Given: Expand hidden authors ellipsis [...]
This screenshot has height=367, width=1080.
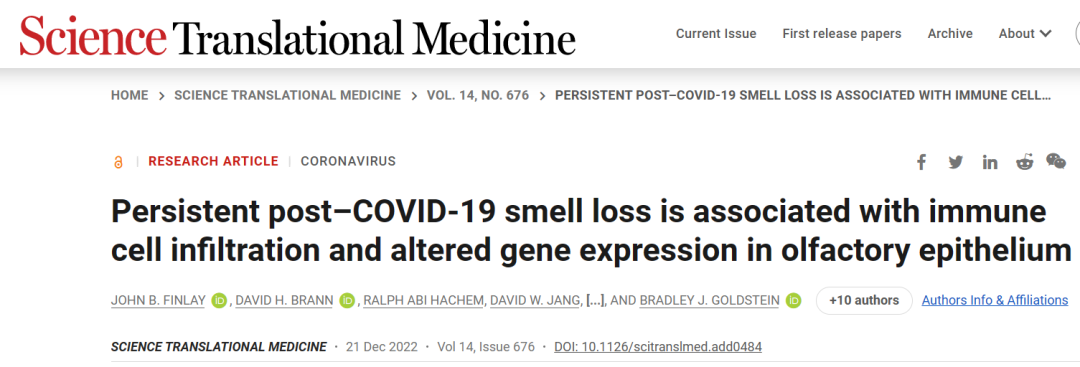Looking at the screenshot, I should tap(595, 300).
